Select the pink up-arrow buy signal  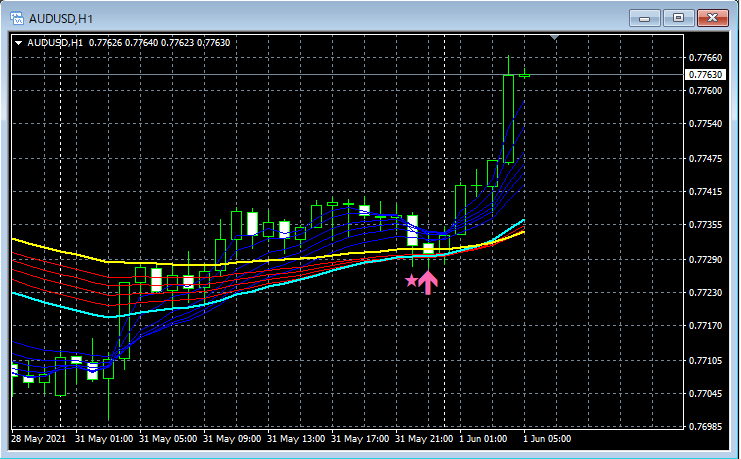point(428,282)
